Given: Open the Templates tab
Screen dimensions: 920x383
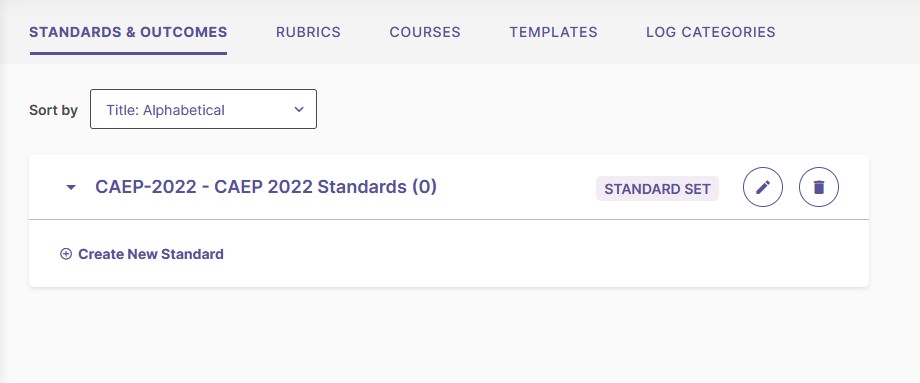Looking at the screenshot, I should click(x=553, y=32).
